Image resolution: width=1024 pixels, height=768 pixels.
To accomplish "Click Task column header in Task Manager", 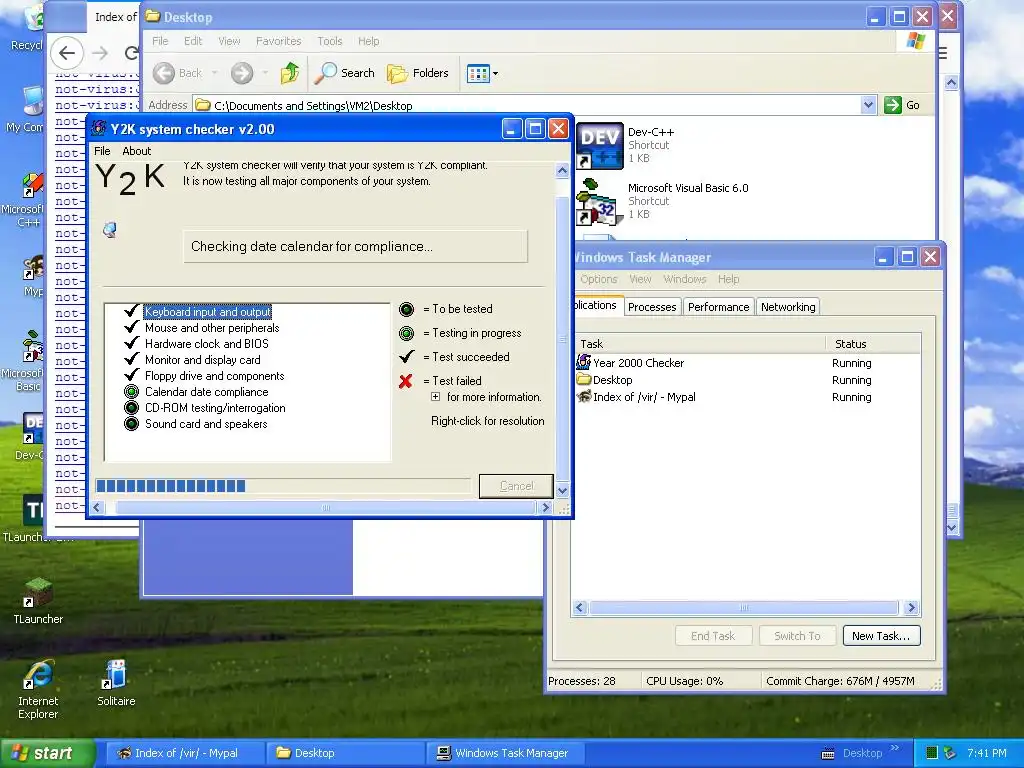I will (x=699, y=344).
